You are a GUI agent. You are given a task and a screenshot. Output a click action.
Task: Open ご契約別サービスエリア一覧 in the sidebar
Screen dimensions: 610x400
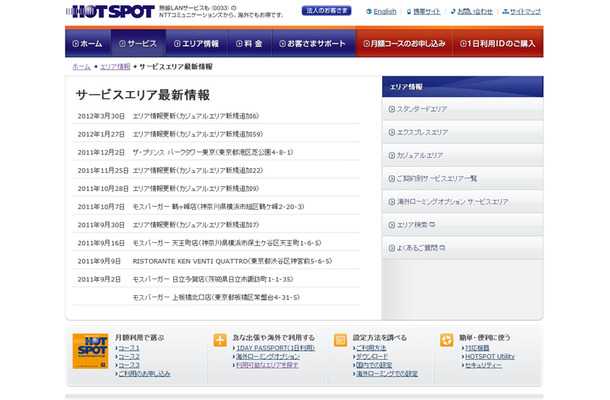pos(463,179)
